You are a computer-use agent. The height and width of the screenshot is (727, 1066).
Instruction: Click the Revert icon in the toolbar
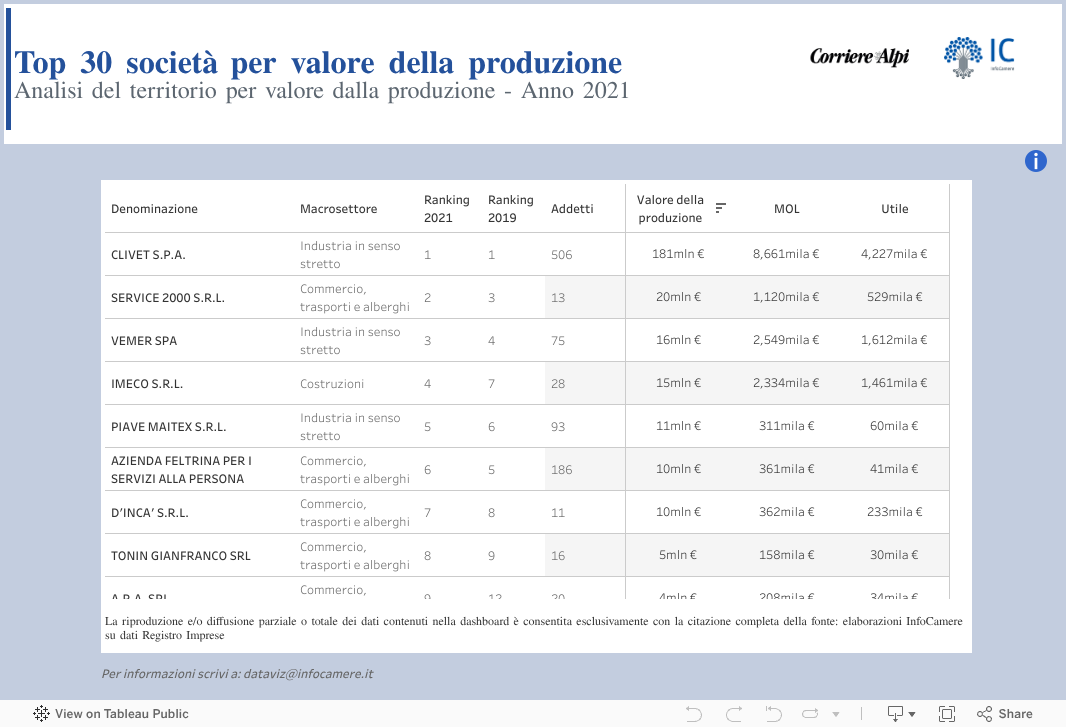click(x=773, y=713)
